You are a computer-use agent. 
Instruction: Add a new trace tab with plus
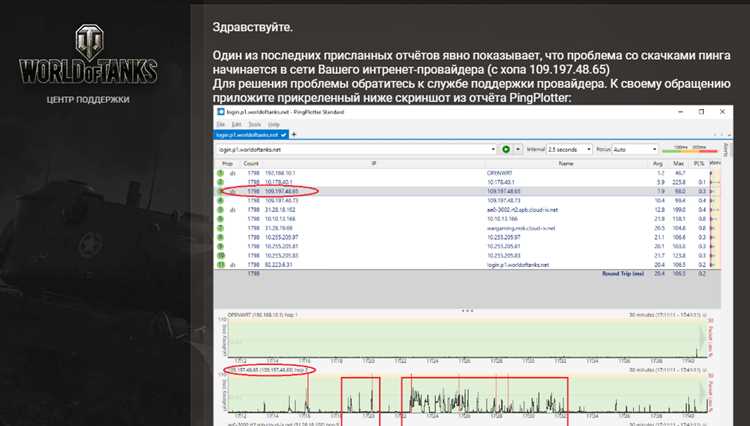point(294,135)
